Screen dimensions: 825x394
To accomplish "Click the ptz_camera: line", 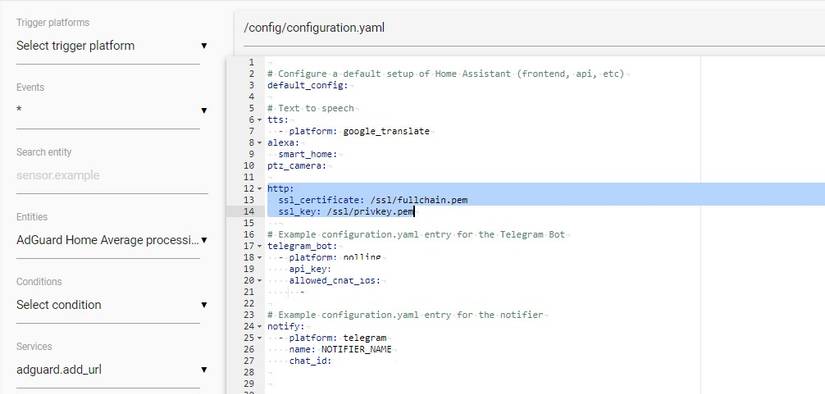I will pos(297,166).
